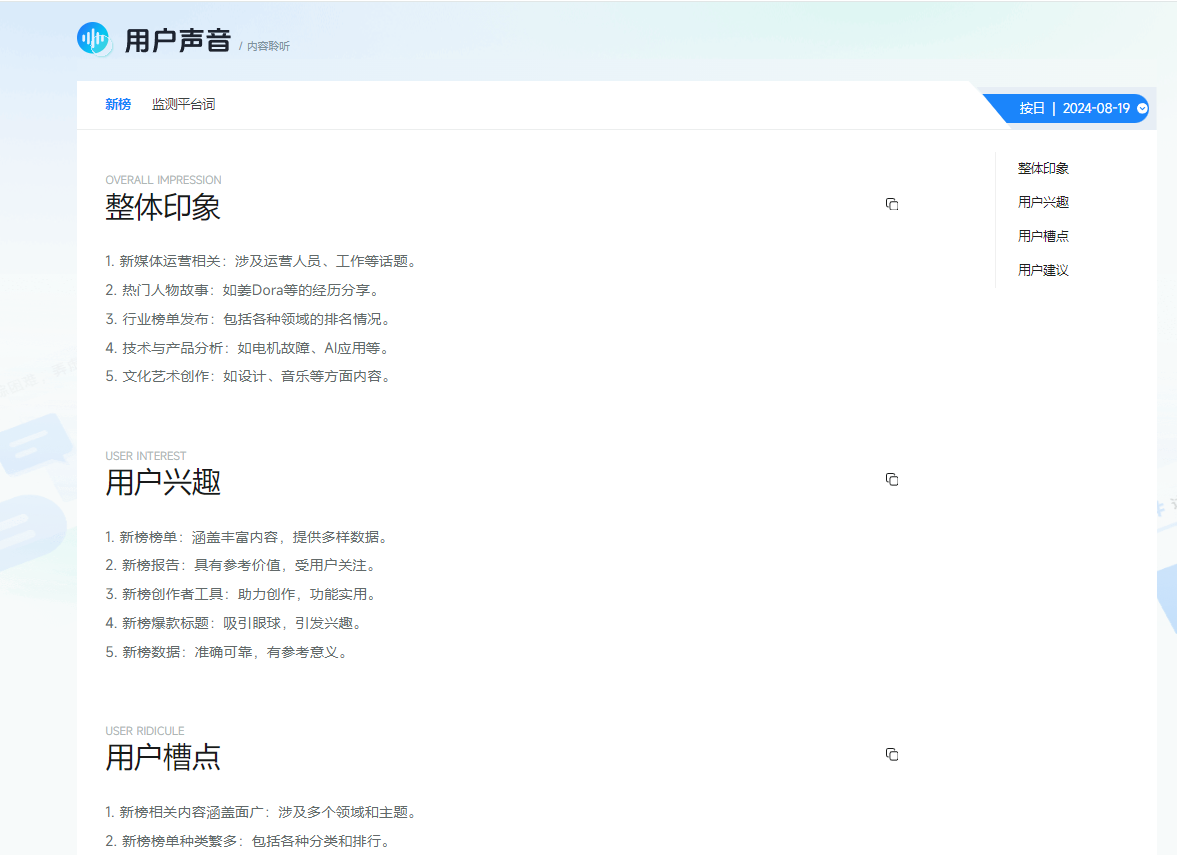Switch to the 监测平台词 tab
1177x855 pixels.
[x=183, y=104]
